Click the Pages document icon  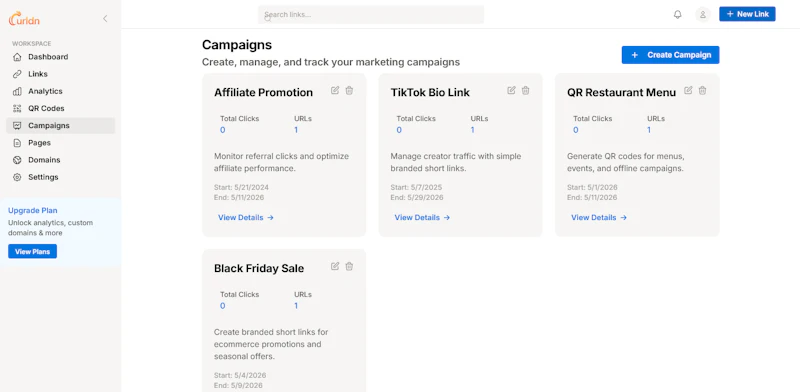coord(17,143)
